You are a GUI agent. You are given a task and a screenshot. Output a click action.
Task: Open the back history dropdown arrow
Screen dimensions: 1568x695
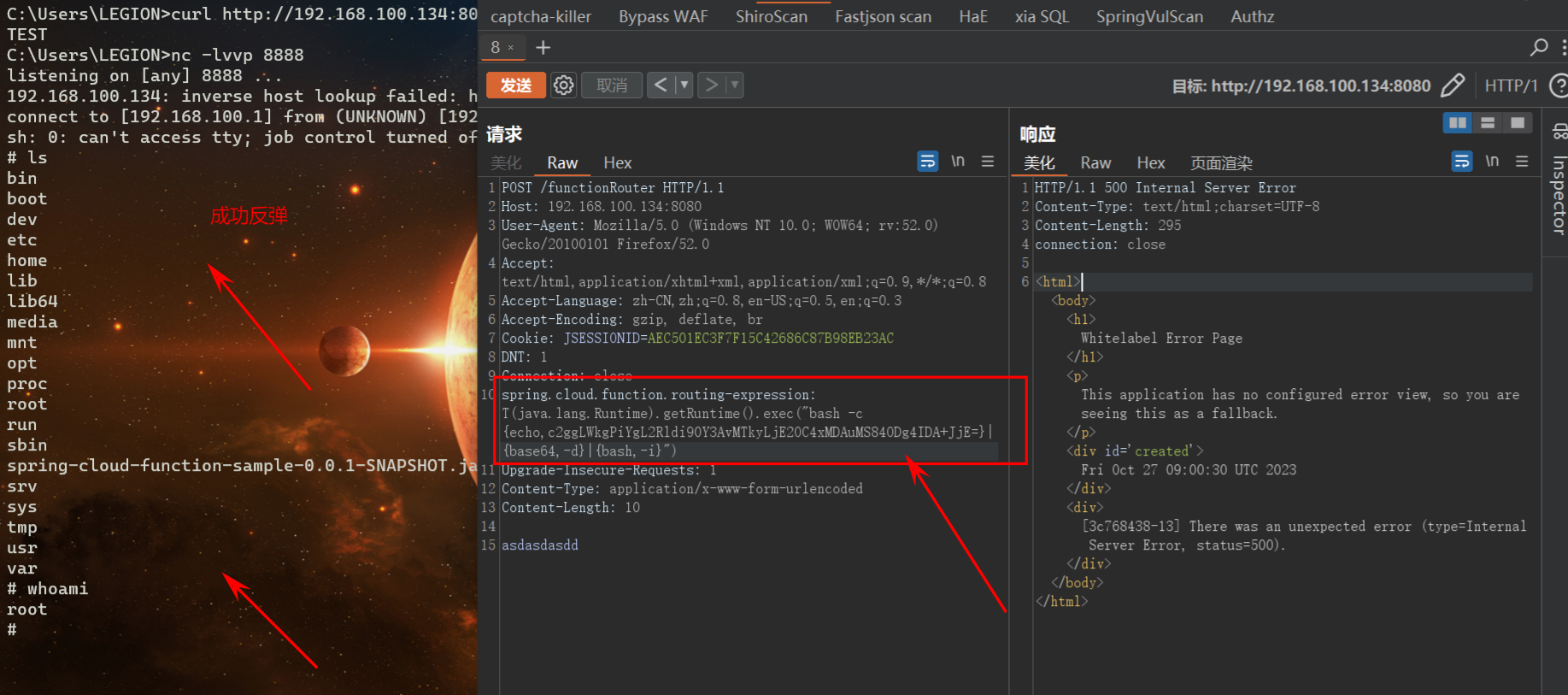coord(684,85)
